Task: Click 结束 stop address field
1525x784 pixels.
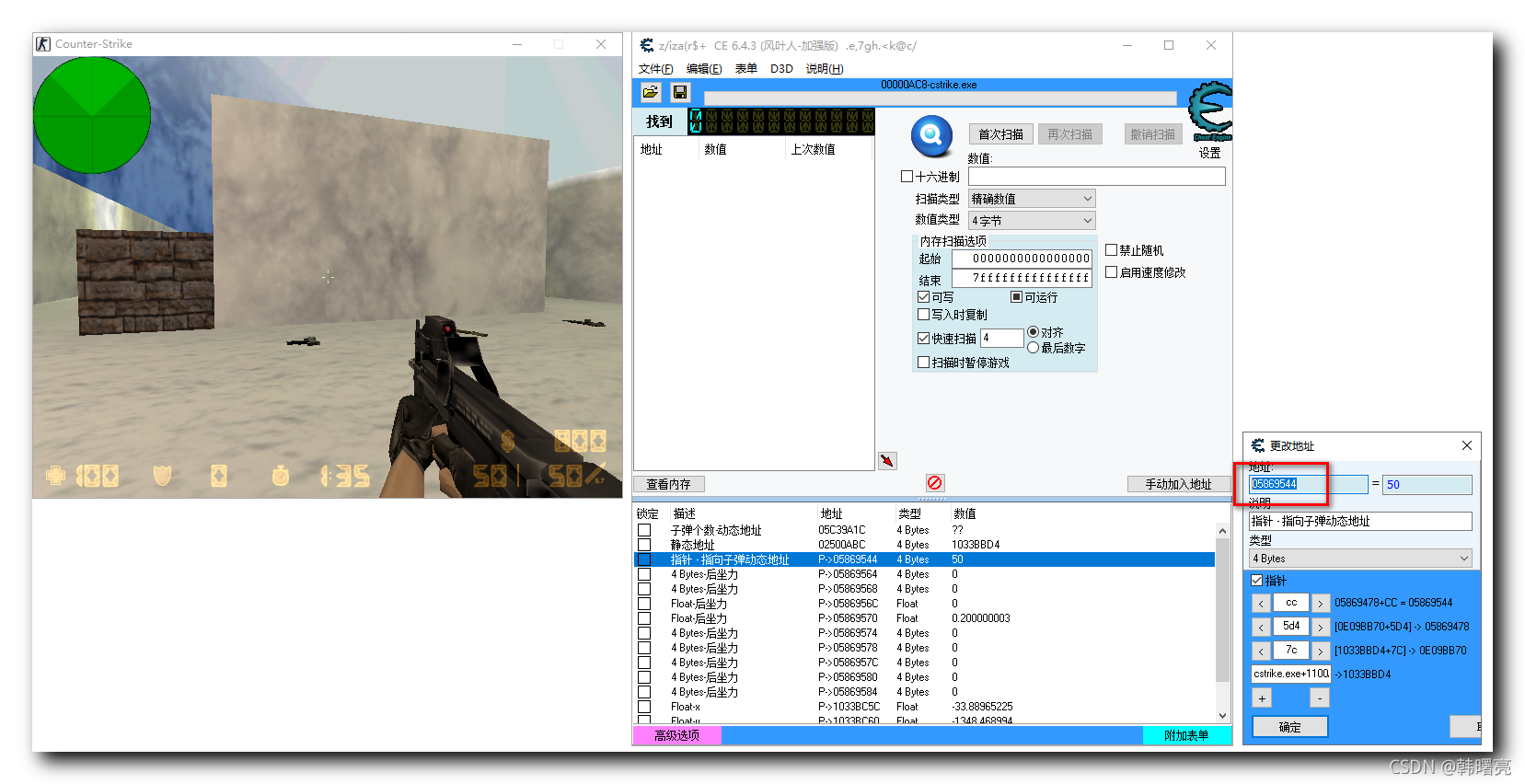Action: coord(1022,278)
